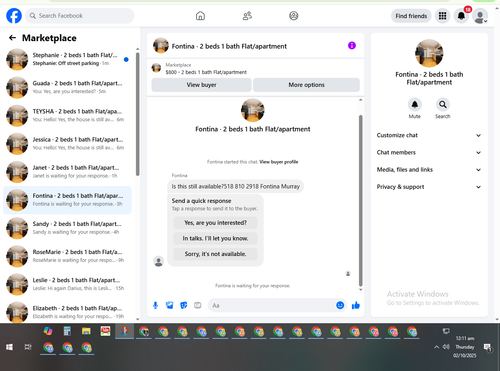500x371 pixels.
Task: Click Fontina's message with phone number
Action: coord(235,186)
